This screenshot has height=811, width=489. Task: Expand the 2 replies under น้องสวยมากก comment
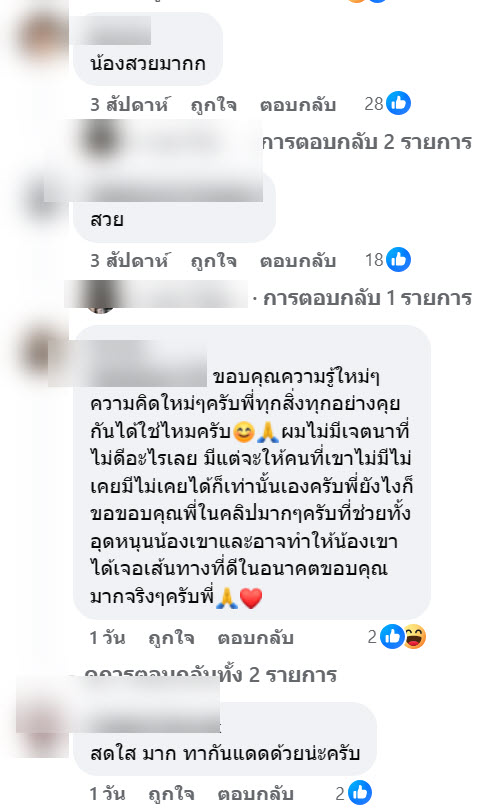click(x=367, y=142)
